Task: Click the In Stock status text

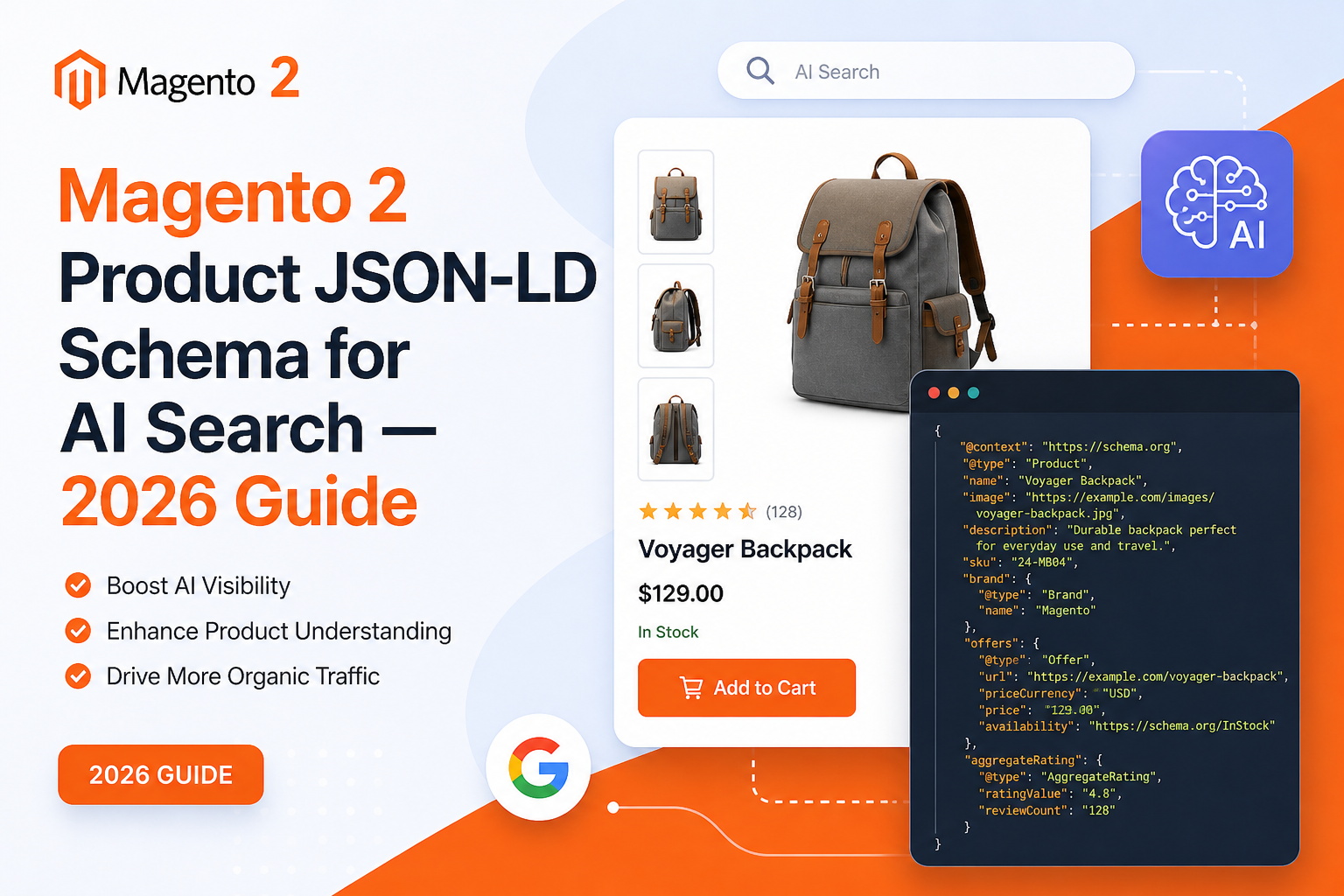Action: click(668, 632)
